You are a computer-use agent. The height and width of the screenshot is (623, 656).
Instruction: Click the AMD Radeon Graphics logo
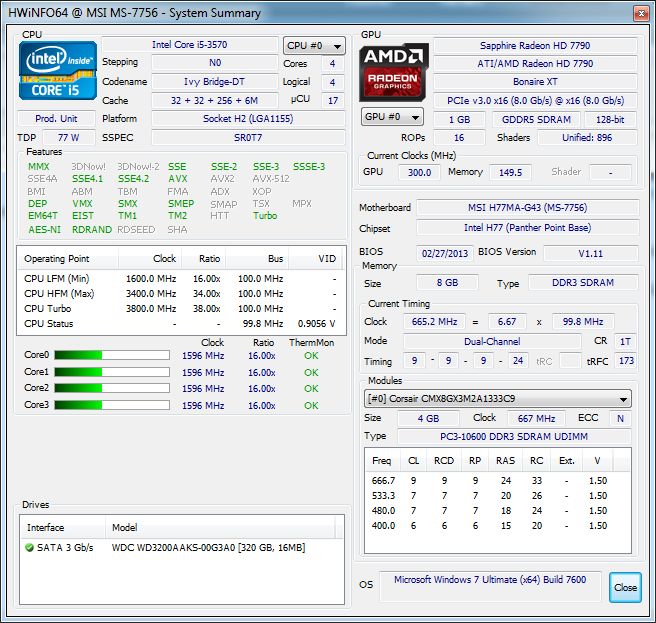pos(393,72)
